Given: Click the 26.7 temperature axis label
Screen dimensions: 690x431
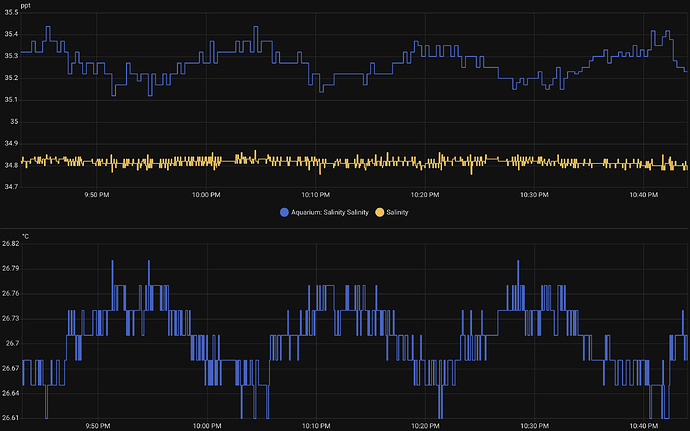Looking at the screenshot, I should (10, 343).
